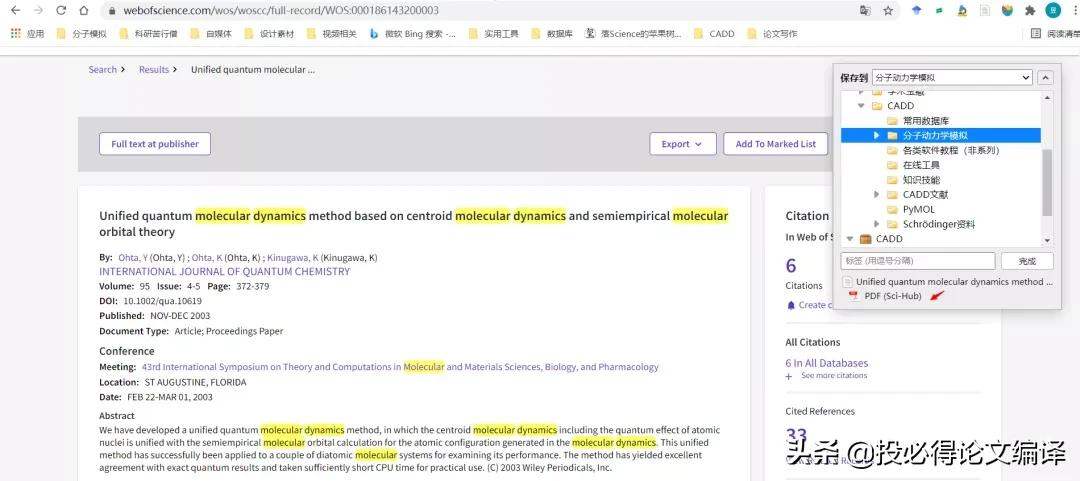Expand the 分子动力学模拟 collection triangle
Viewport: 1080px width, 481px height.
coord(877,136)
